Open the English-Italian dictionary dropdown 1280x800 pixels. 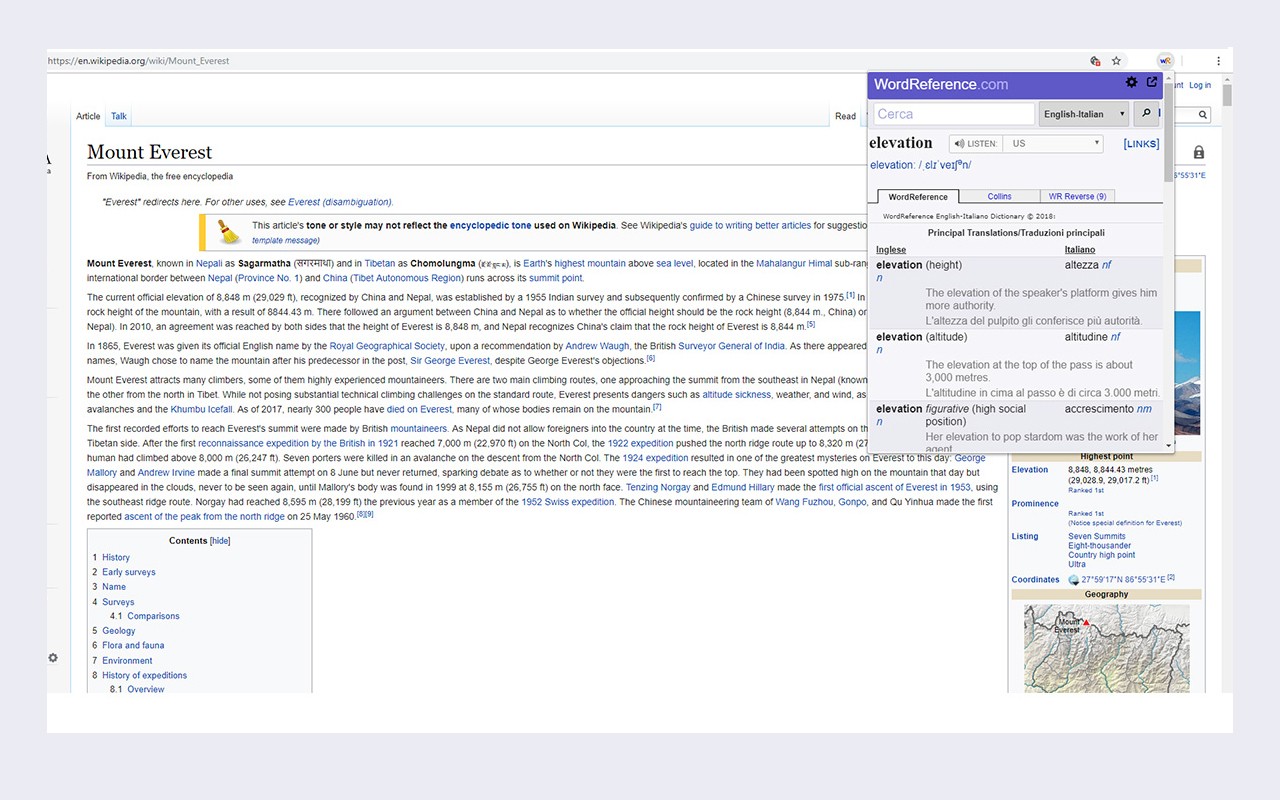1084,114
